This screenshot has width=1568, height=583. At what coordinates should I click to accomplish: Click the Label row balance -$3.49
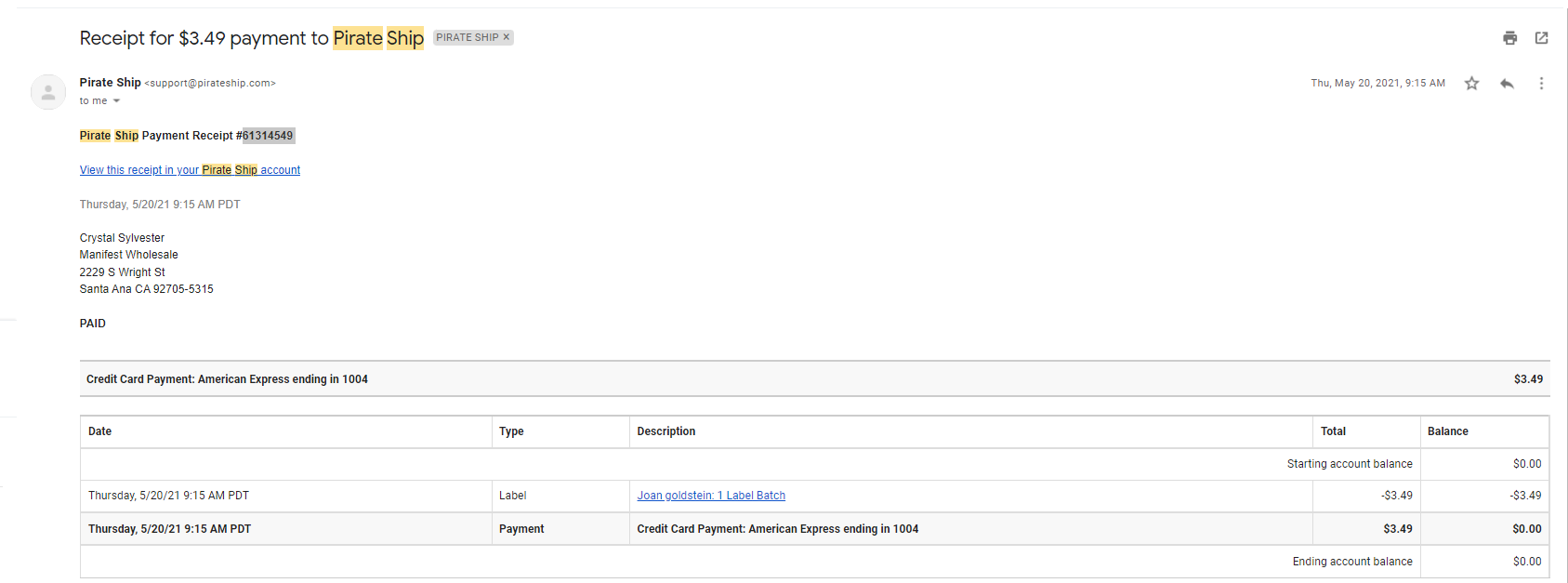[x=1525, y=496]
